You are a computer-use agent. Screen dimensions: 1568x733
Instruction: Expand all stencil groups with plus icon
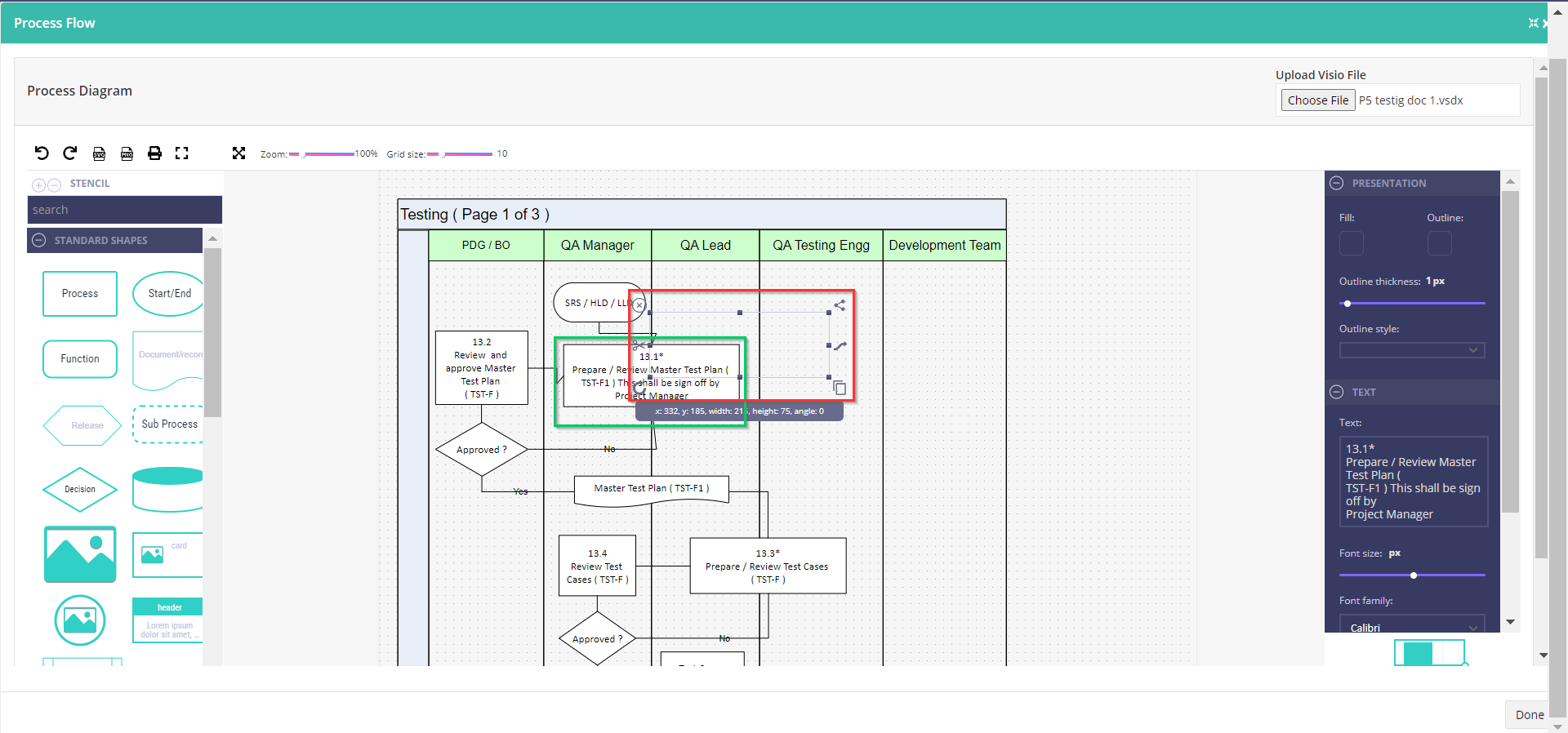[38, 185]
